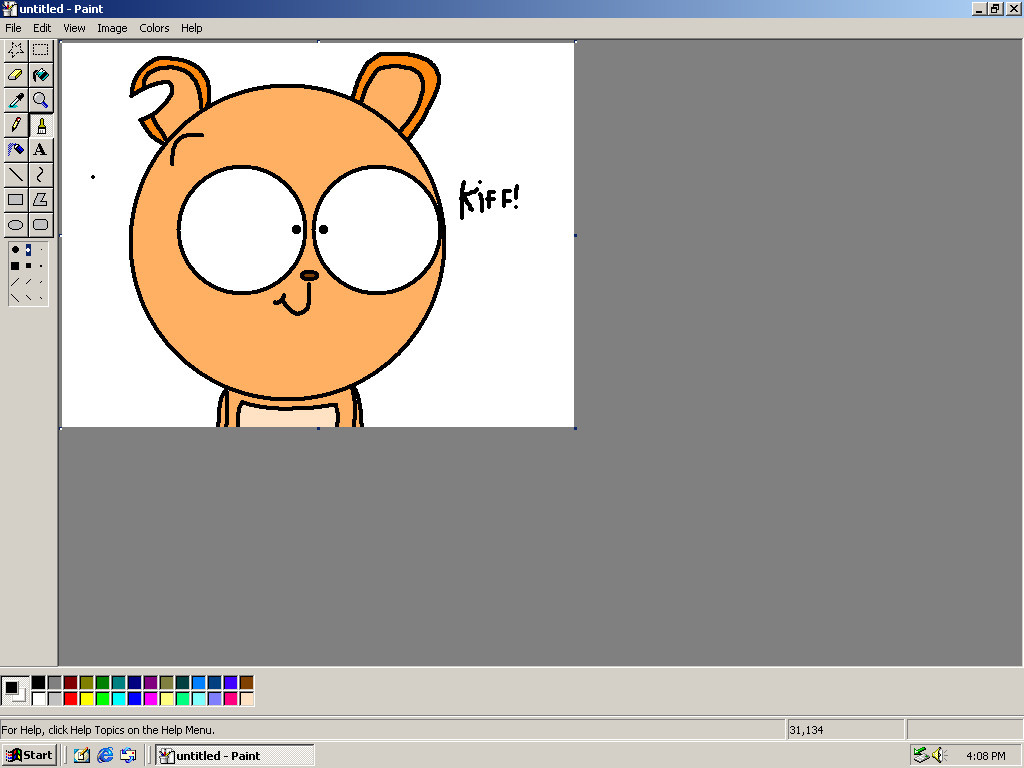Image resolution: width=1024 pixels, height=768 pixels.
Task: Activate the Fill With Color bucket tool
Action: pyautogui.click(x=40, y=75)
